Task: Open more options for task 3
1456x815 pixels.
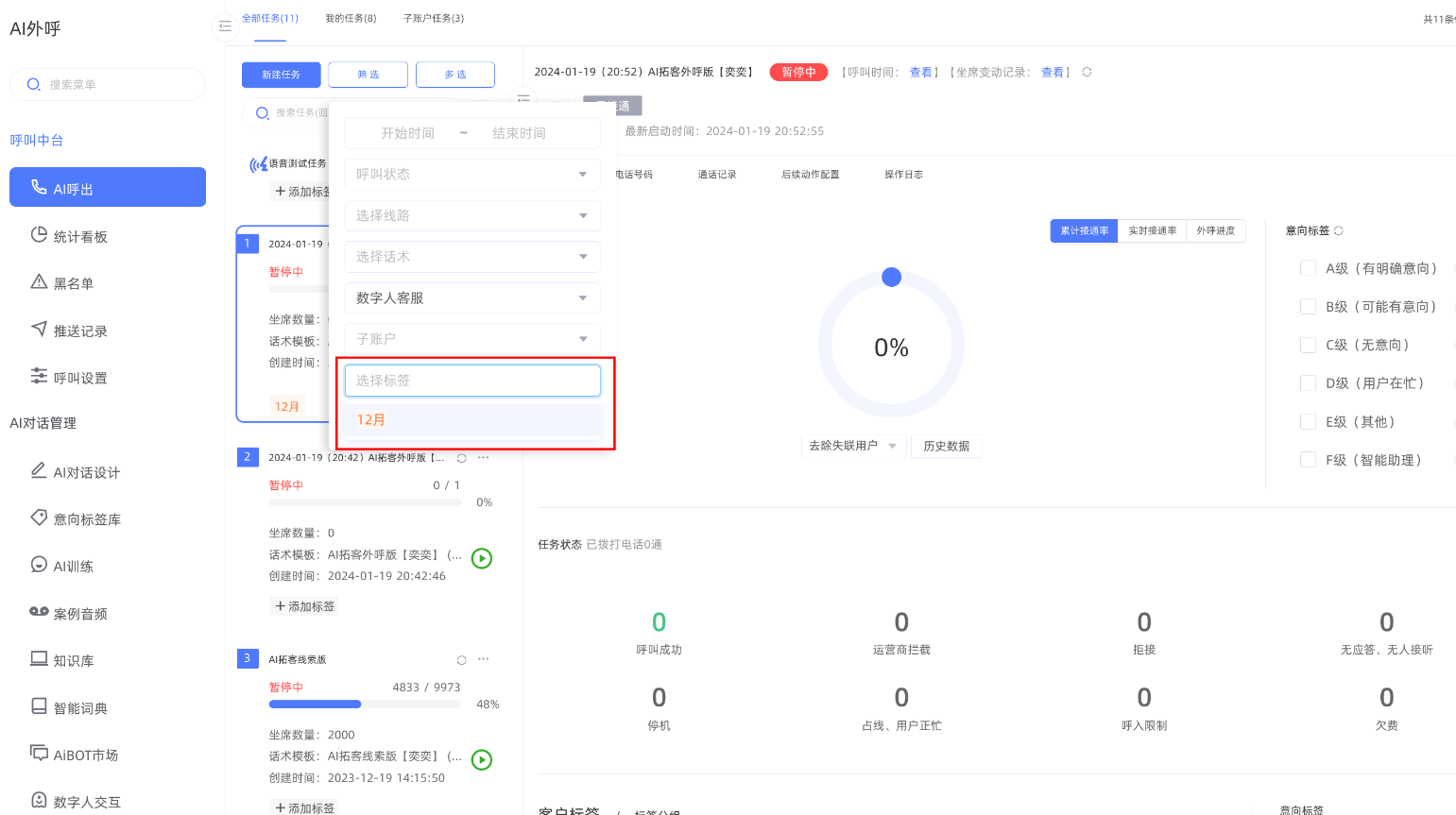Action: click(484, 659)
